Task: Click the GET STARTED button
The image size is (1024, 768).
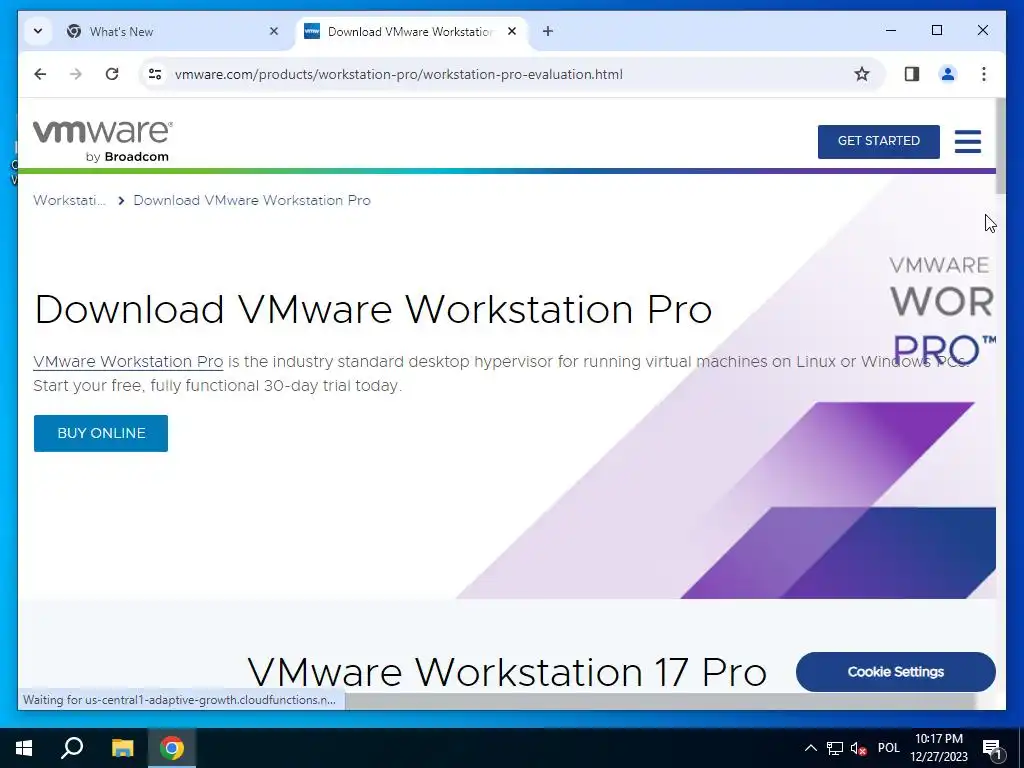Action: tap(878, 141)
